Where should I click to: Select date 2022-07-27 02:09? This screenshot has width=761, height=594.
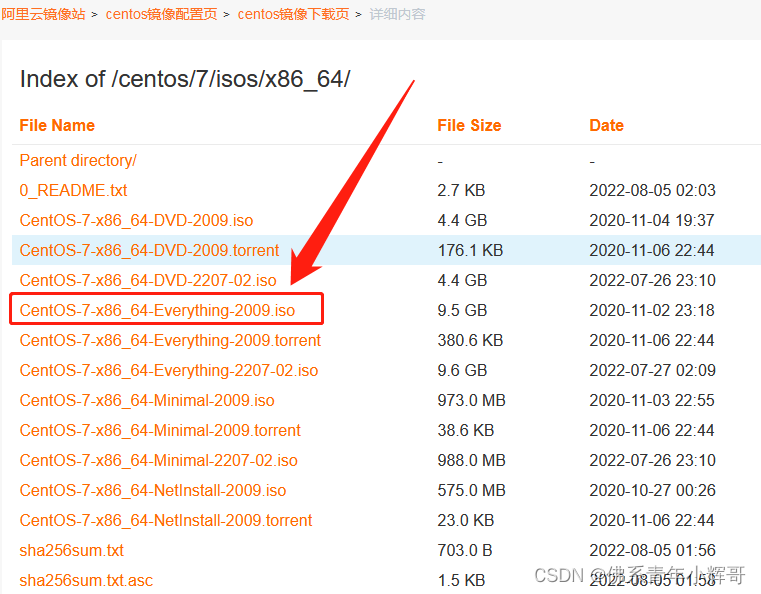tap(652, 371)
